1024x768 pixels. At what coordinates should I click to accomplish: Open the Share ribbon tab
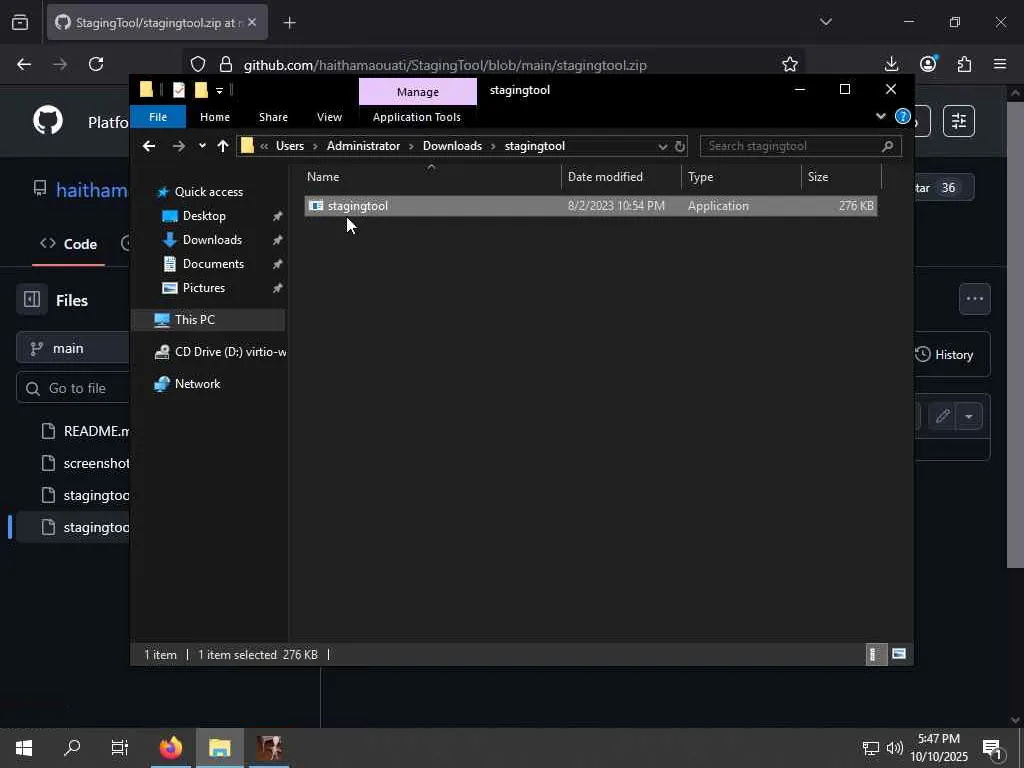coord(273,117)
